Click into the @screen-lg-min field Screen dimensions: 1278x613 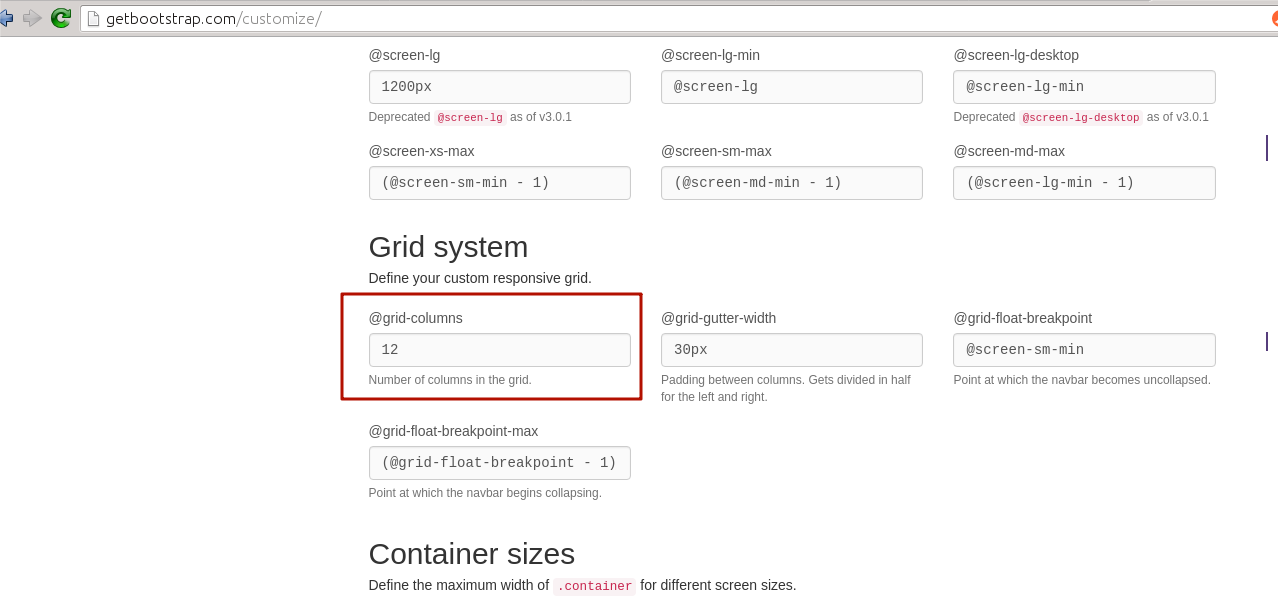(x=791, y=87)
